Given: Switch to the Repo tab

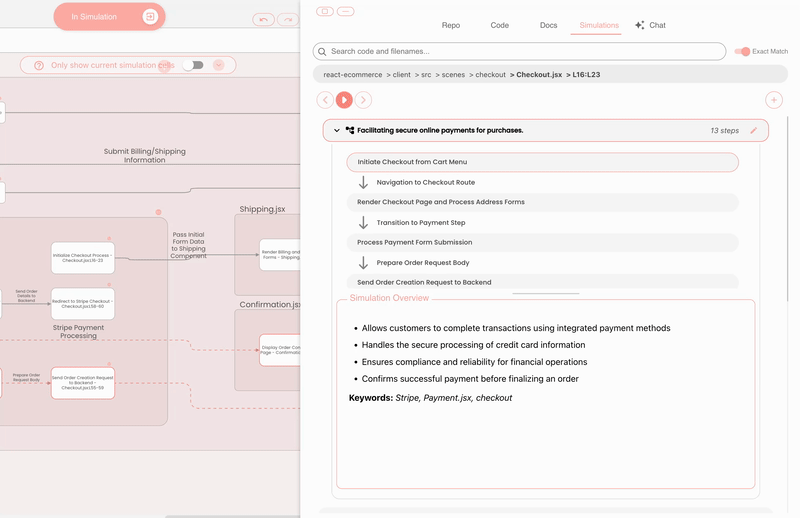Looking at the screenshot, I should pyautogui.click(x=451, y=25).
